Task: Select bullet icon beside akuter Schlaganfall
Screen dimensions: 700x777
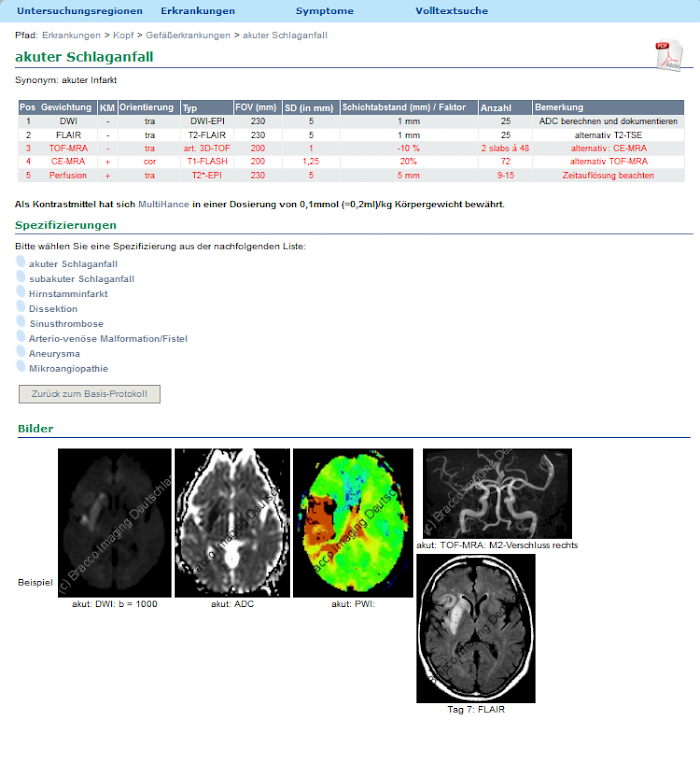Action: [x=21, y=262]
